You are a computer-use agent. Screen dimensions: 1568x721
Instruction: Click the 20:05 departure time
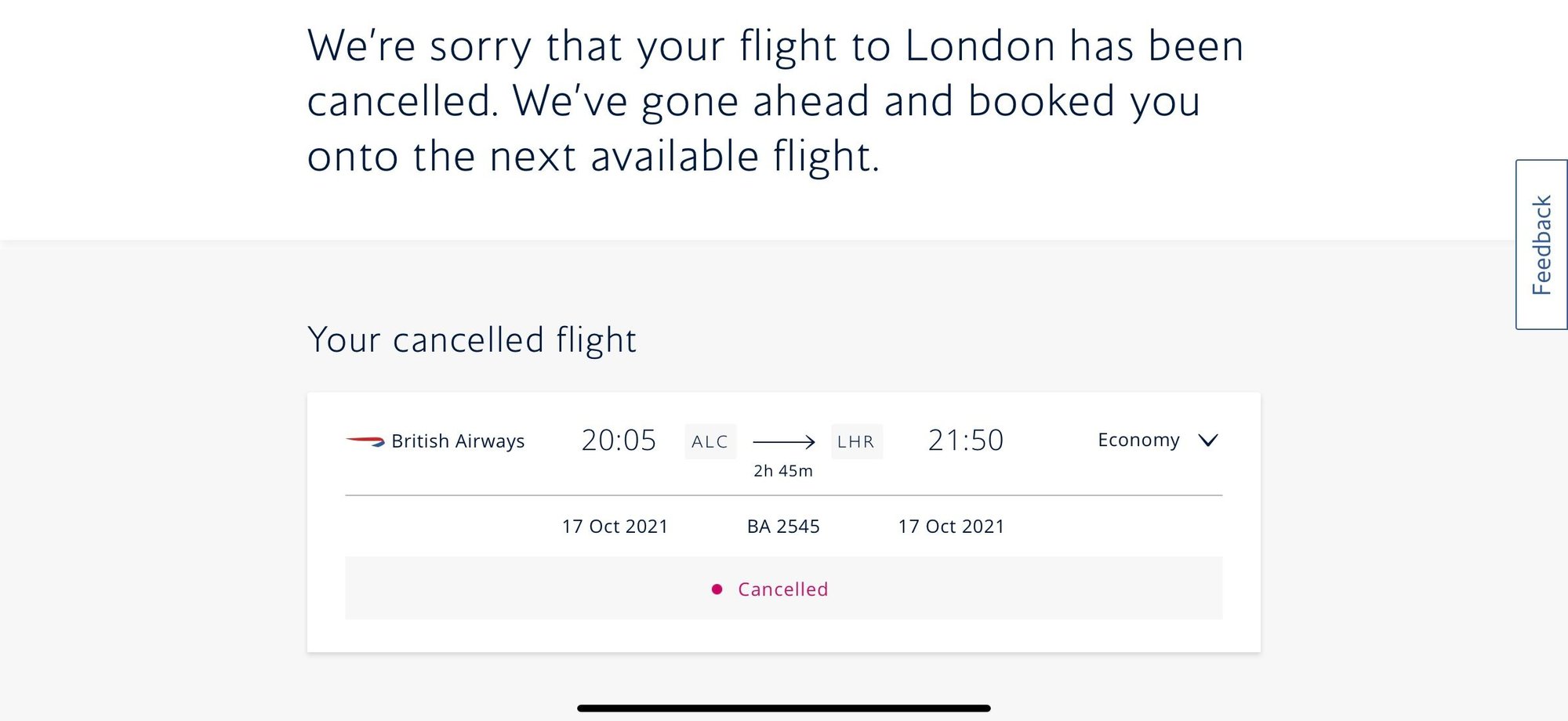(619, 440)
